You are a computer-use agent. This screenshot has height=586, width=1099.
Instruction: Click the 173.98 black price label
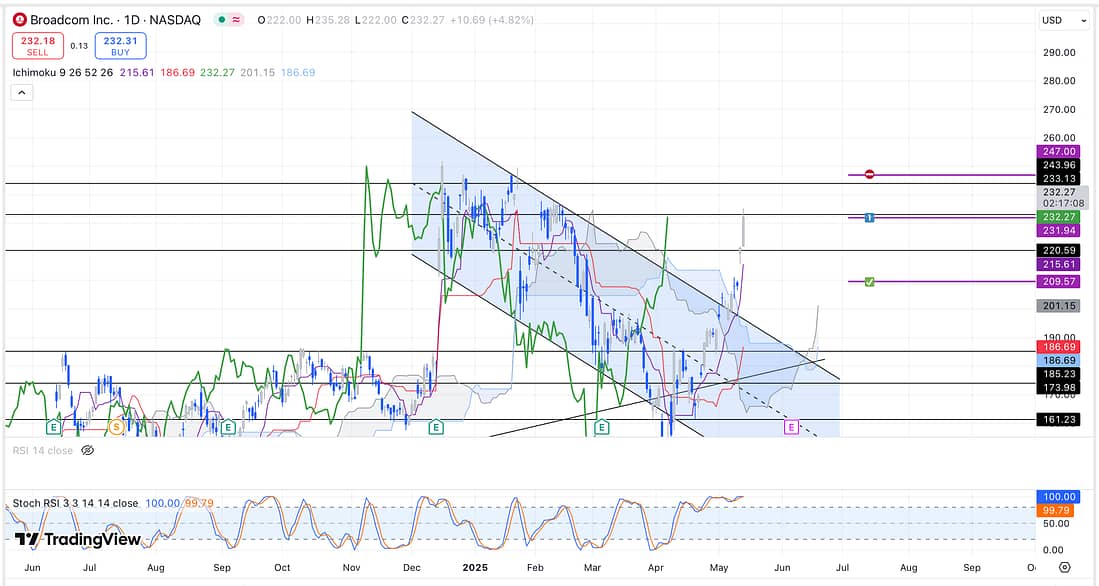(1058, 388)
